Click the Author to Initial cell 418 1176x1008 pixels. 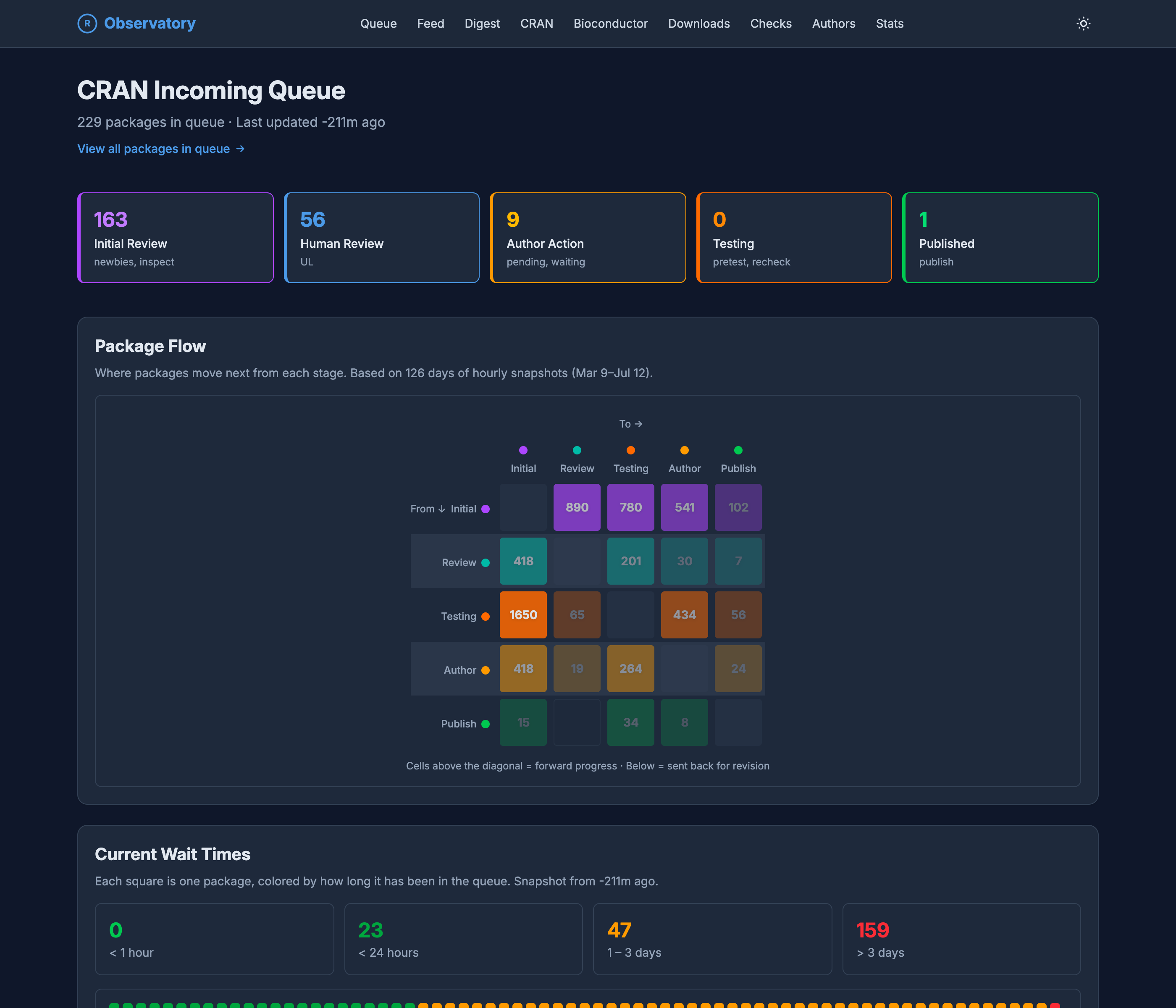(523, 669)
